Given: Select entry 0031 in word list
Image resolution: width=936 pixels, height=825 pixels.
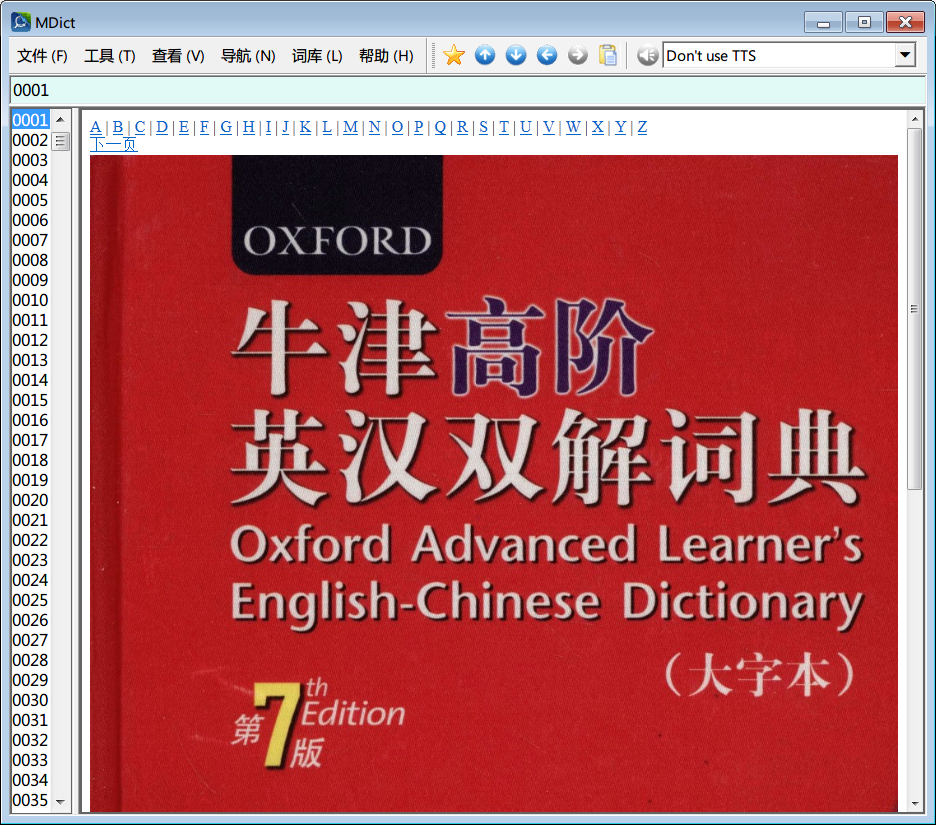Looking at the screenshot, I should coord(30,720).
